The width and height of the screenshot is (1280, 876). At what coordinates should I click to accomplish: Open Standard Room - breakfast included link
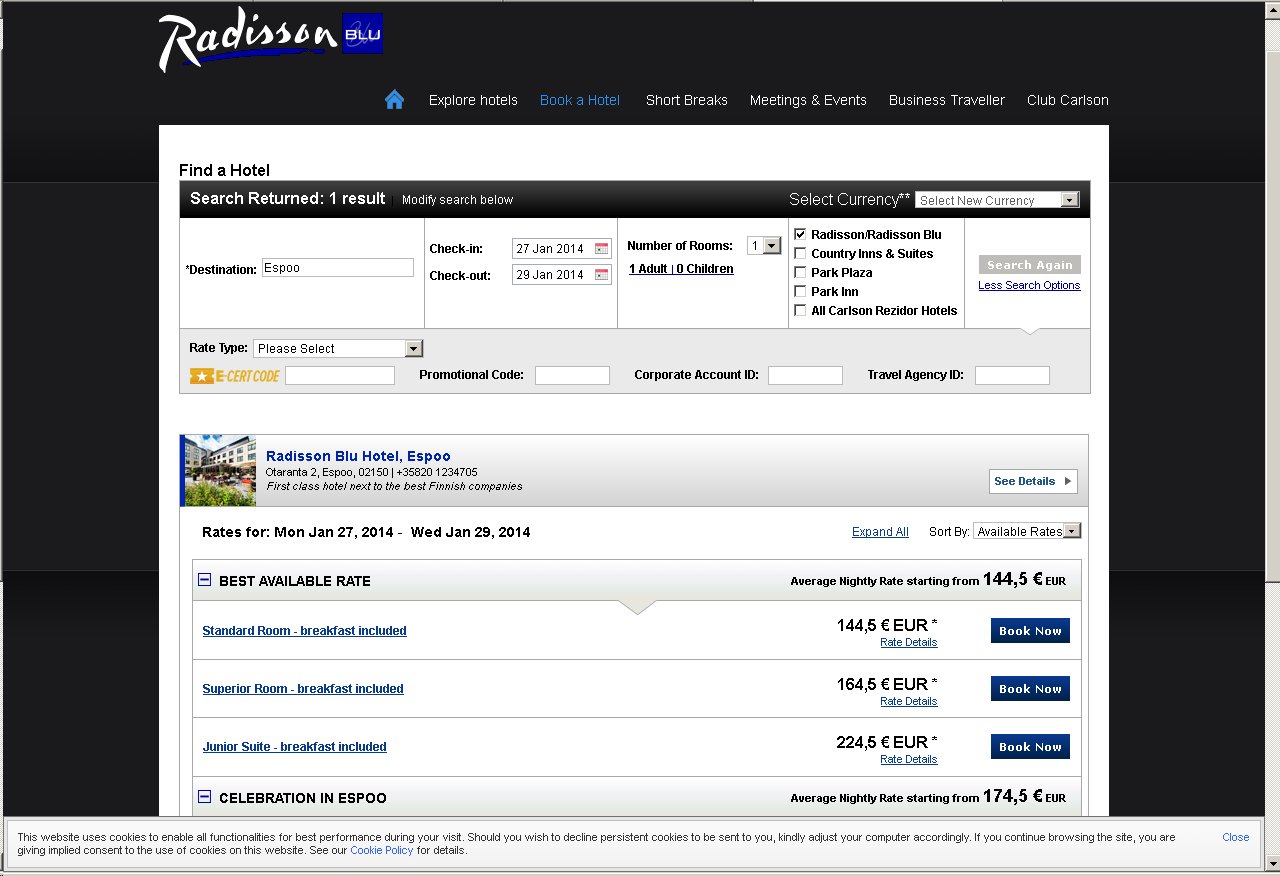304,631
